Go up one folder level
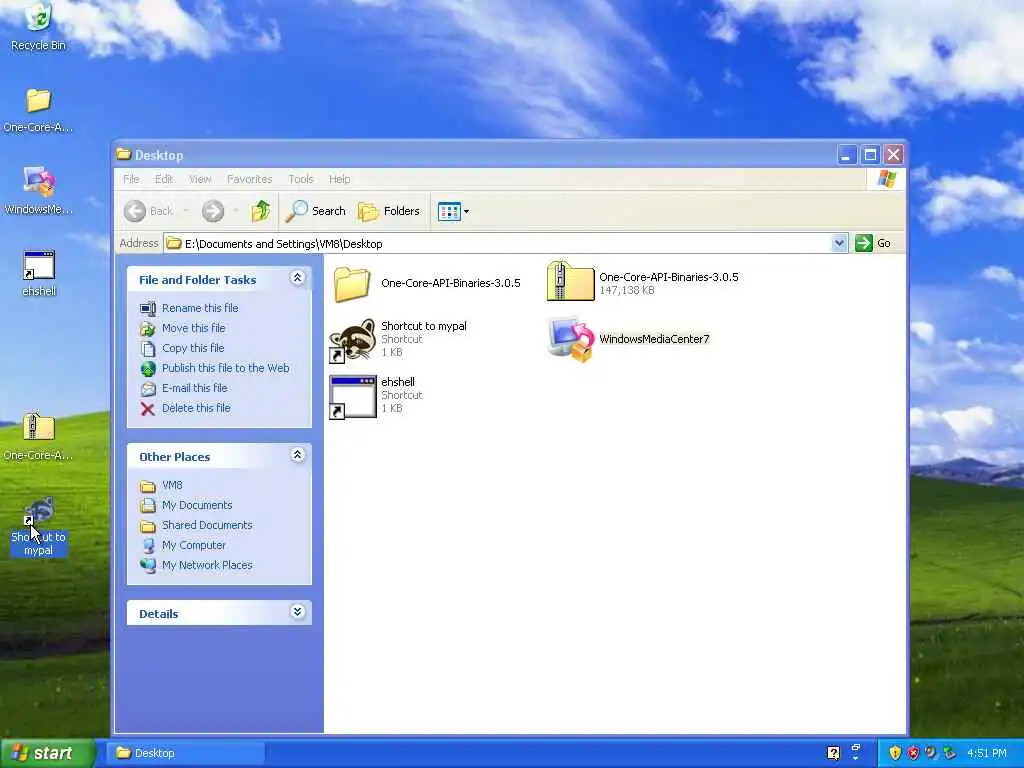This screenshot has width=1024, height=768. [261, 211]
